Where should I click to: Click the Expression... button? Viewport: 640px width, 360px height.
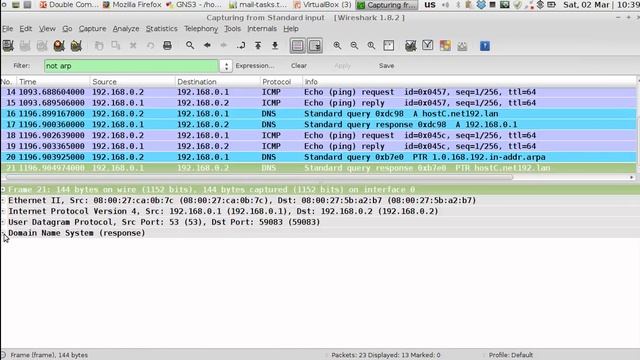pyautogui.click(x=255, y=66)
